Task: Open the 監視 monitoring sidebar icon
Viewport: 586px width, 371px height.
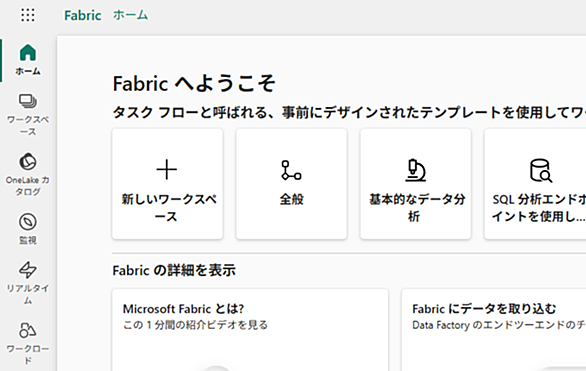Action: click(28, 222)
